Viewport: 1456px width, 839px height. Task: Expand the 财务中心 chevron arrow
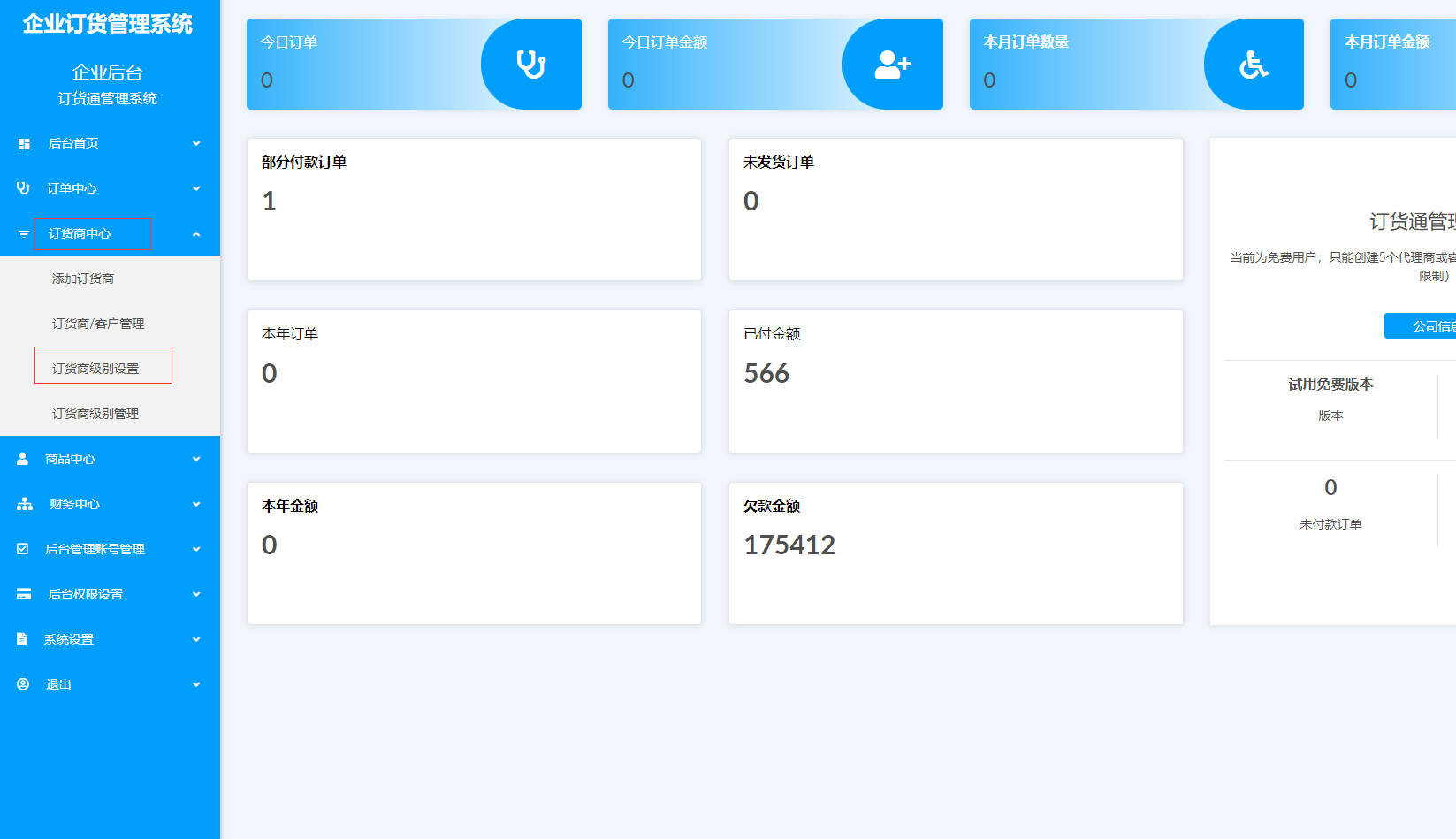196,504
